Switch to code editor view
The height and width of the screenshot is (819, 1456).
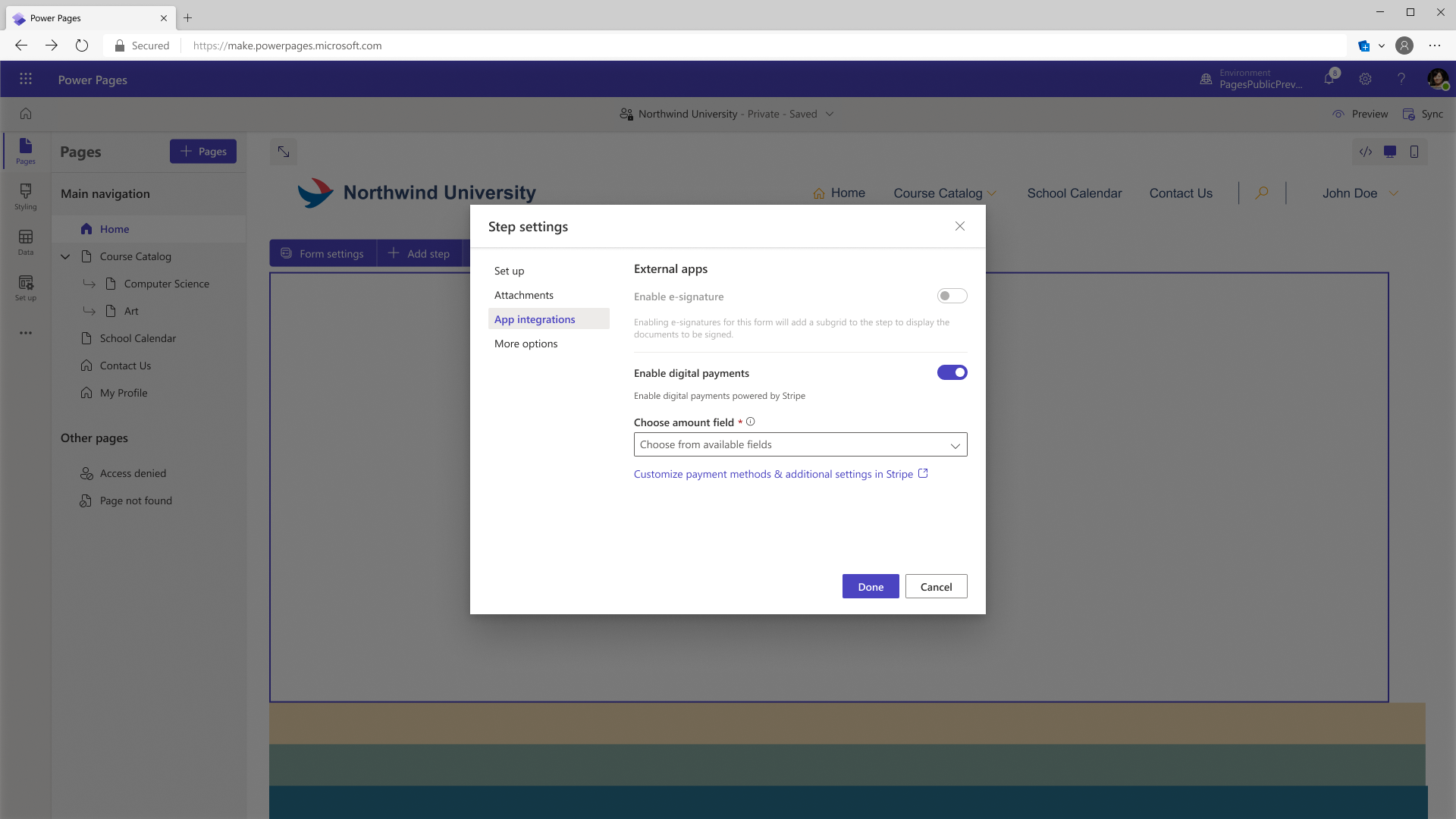pos(1367,151)
